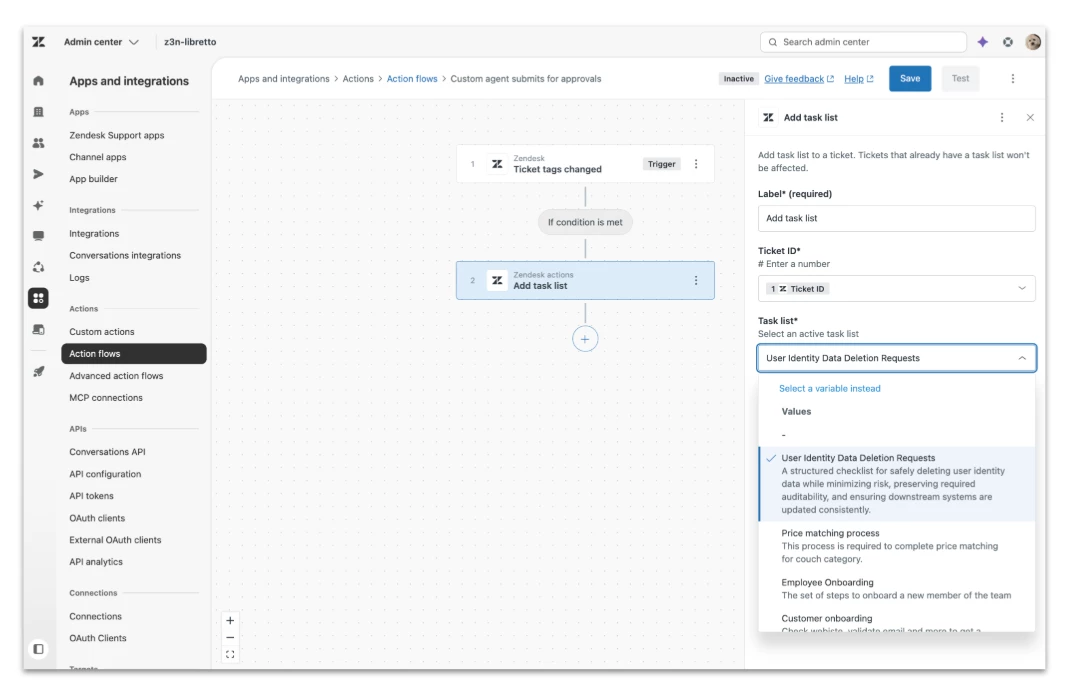Select the blank dash value option
The height and width of the screenshot is (698, 1072).
896,435
